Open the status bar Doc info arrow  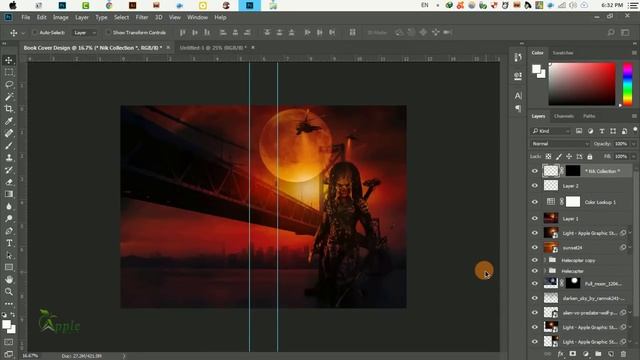point(124,356)
